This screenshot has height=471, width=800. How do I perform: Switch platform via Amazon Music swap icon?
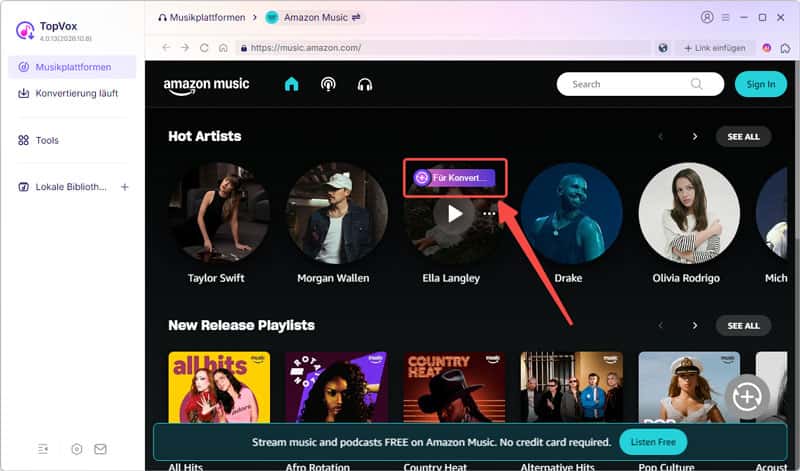click(x=356, y=17)
